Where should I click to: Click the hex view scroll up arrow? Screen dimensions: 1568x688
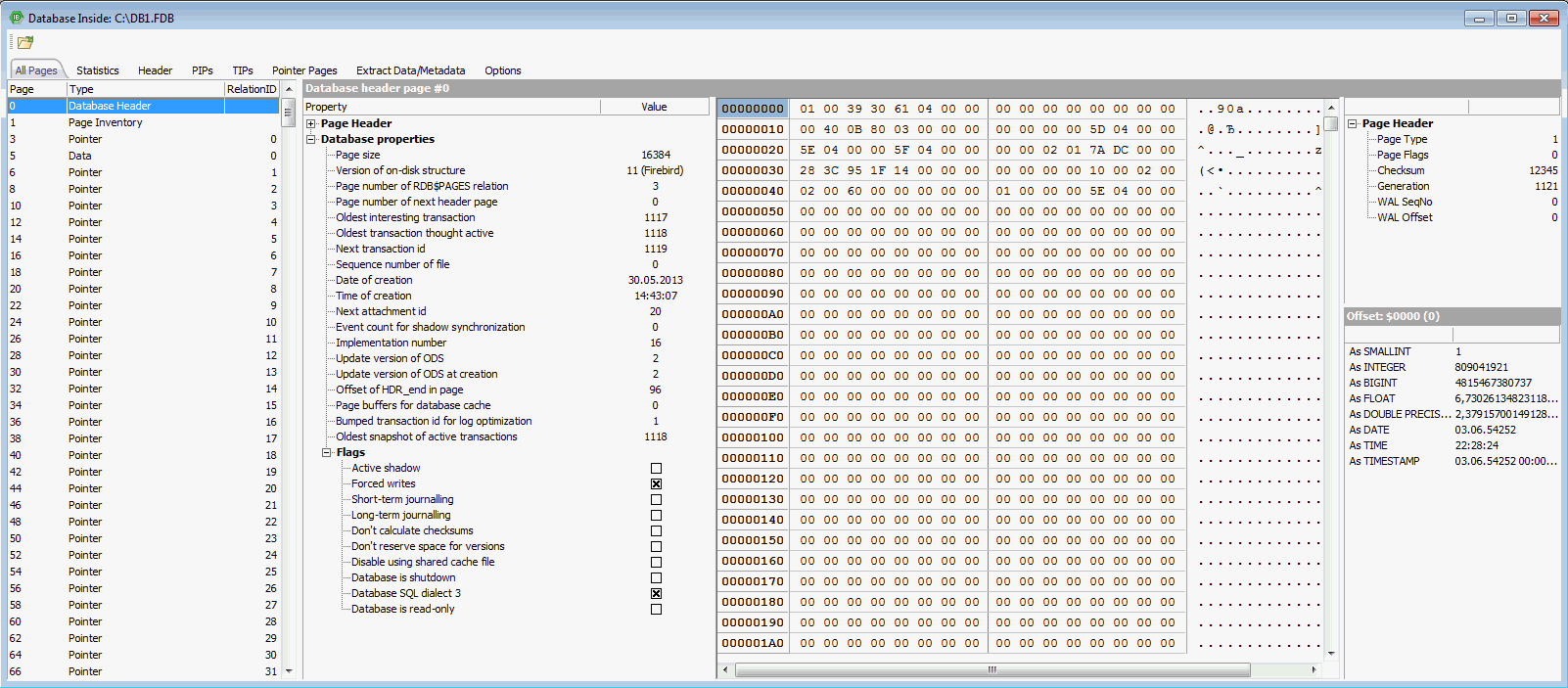1331,108
